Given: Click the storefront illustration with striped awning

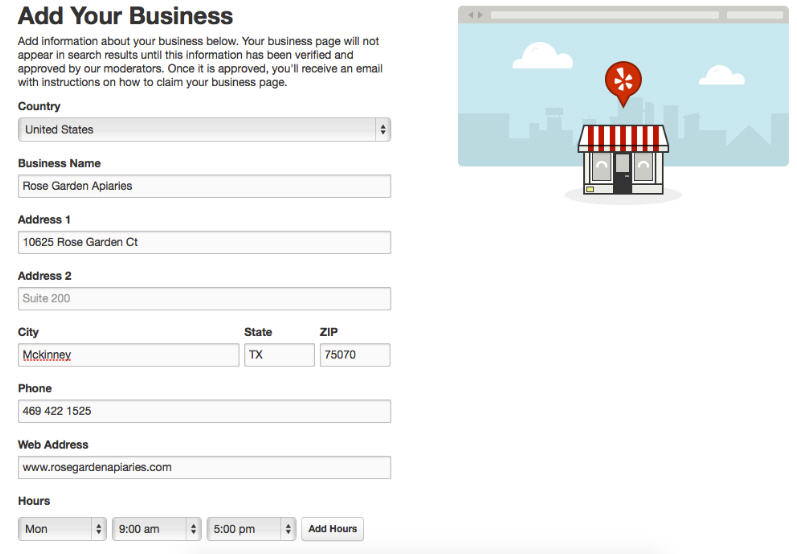Looking at the screenshot, I should 623,159.
